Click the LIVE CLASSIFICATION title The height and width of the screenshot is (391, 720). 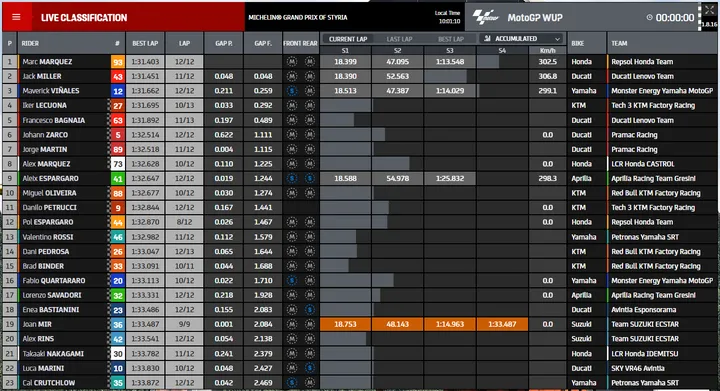point(84,17)
